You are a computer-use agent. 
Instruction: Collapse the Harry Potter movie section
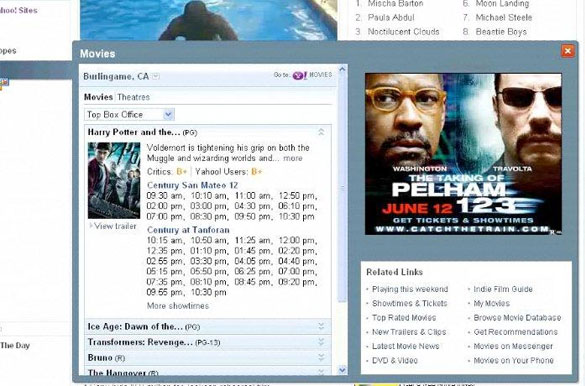click(x=321, y=132)
